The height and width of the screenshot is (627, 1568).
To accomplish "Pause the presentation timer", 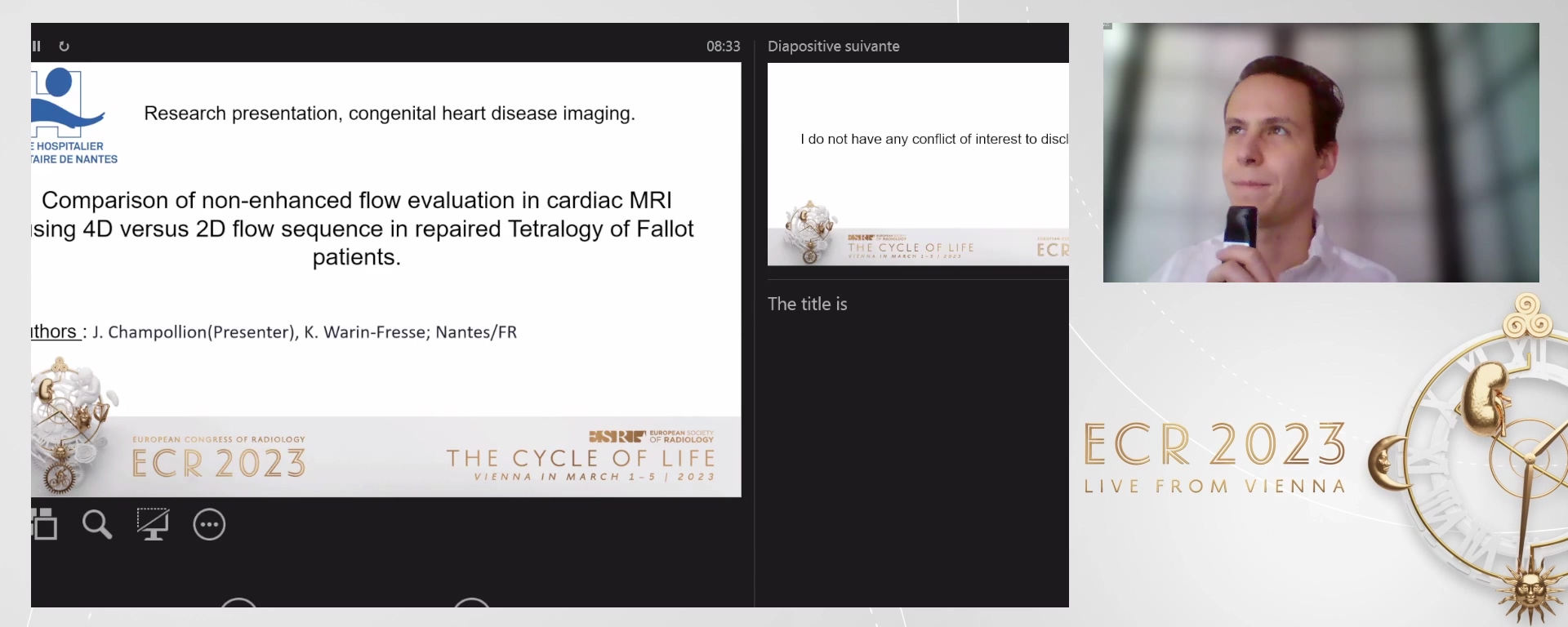I will [37, 47].
